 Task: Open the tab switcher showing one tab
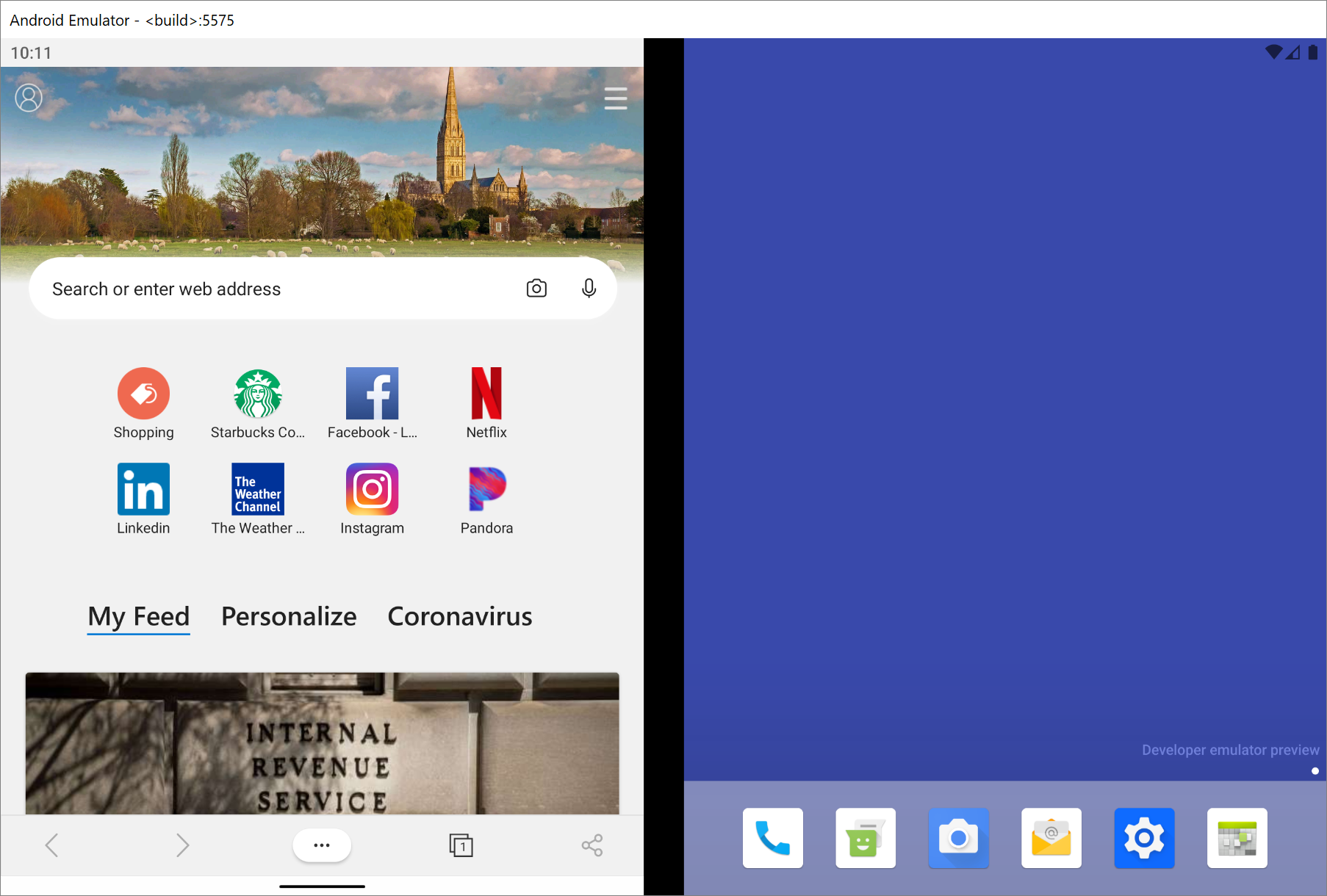(461, 845)
